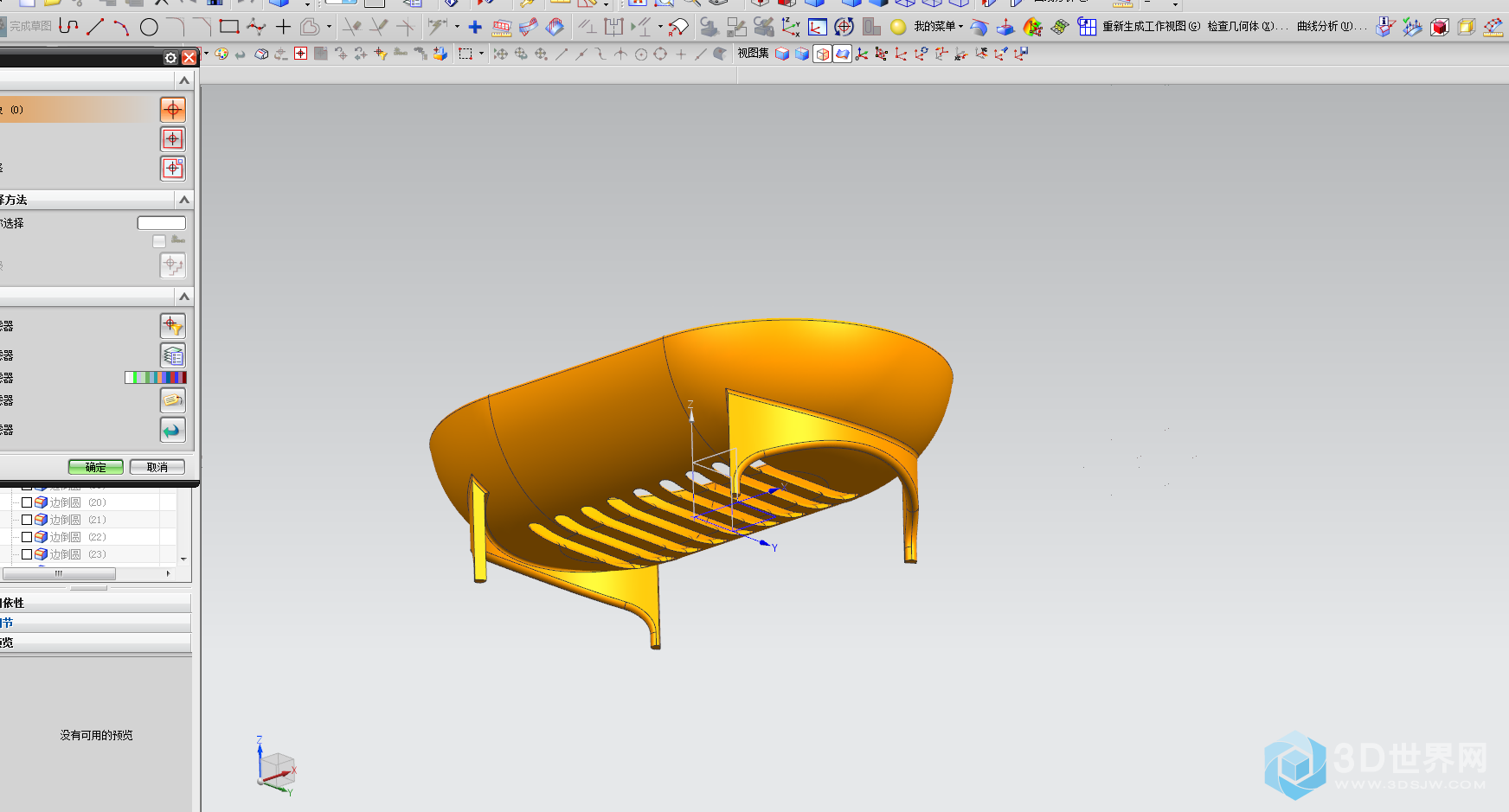Open the dropdown beside quick trim dimension tool
The image size is (1509, 812).
457,27
